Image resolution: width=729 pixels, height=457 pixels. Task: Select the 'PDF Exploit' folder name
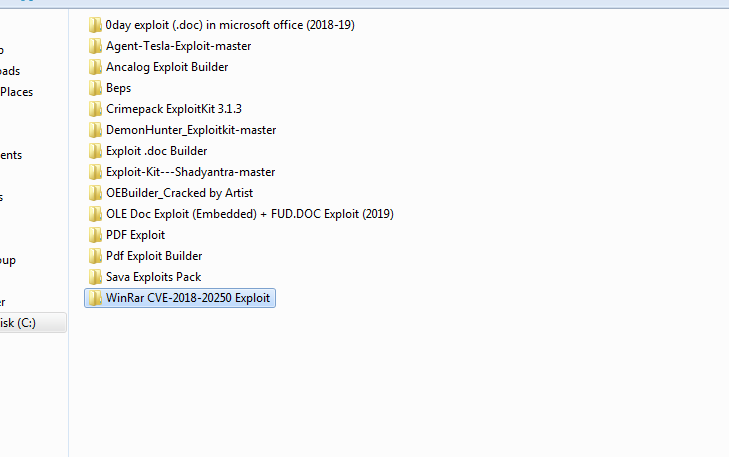pos(135,235)
